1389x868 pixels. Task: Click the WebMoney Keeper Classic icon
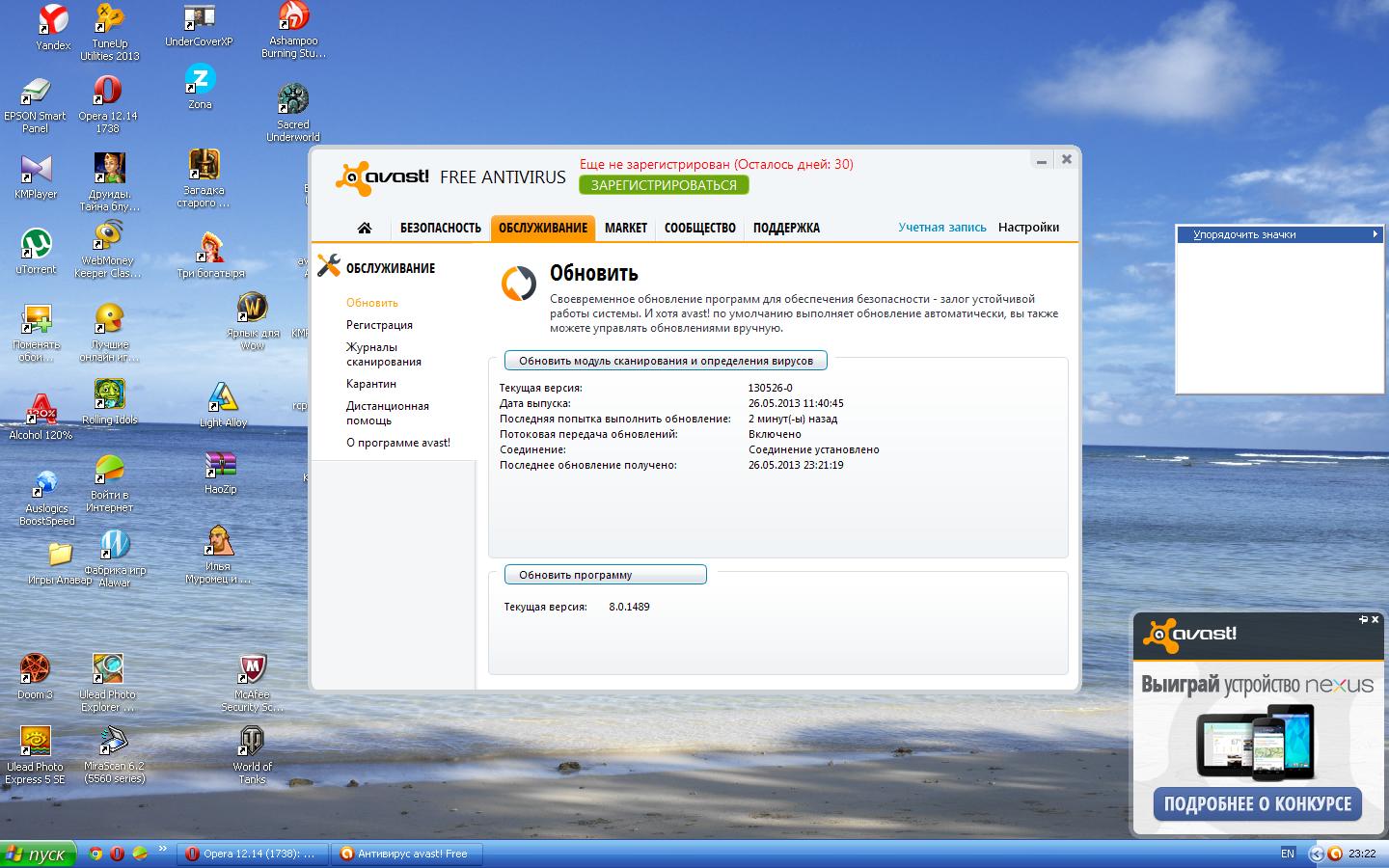coord(108,250)
